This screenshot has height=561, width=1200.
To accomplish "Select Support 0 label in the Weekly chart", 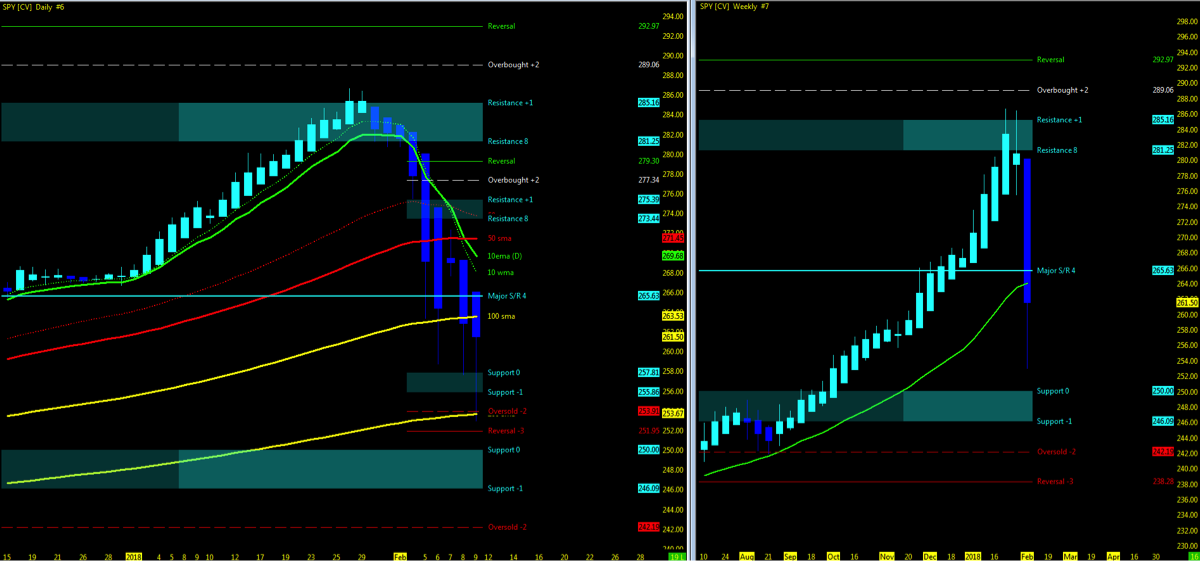I will pos(1053,391).
